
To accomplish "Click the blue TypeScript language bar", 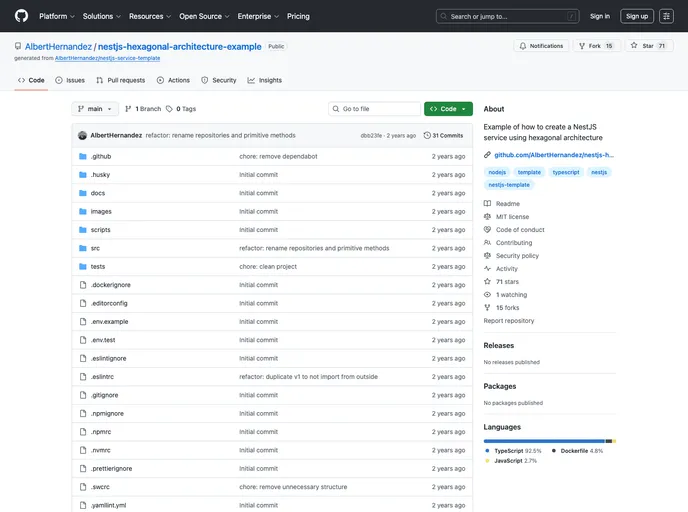I will [x=544, y=441].
